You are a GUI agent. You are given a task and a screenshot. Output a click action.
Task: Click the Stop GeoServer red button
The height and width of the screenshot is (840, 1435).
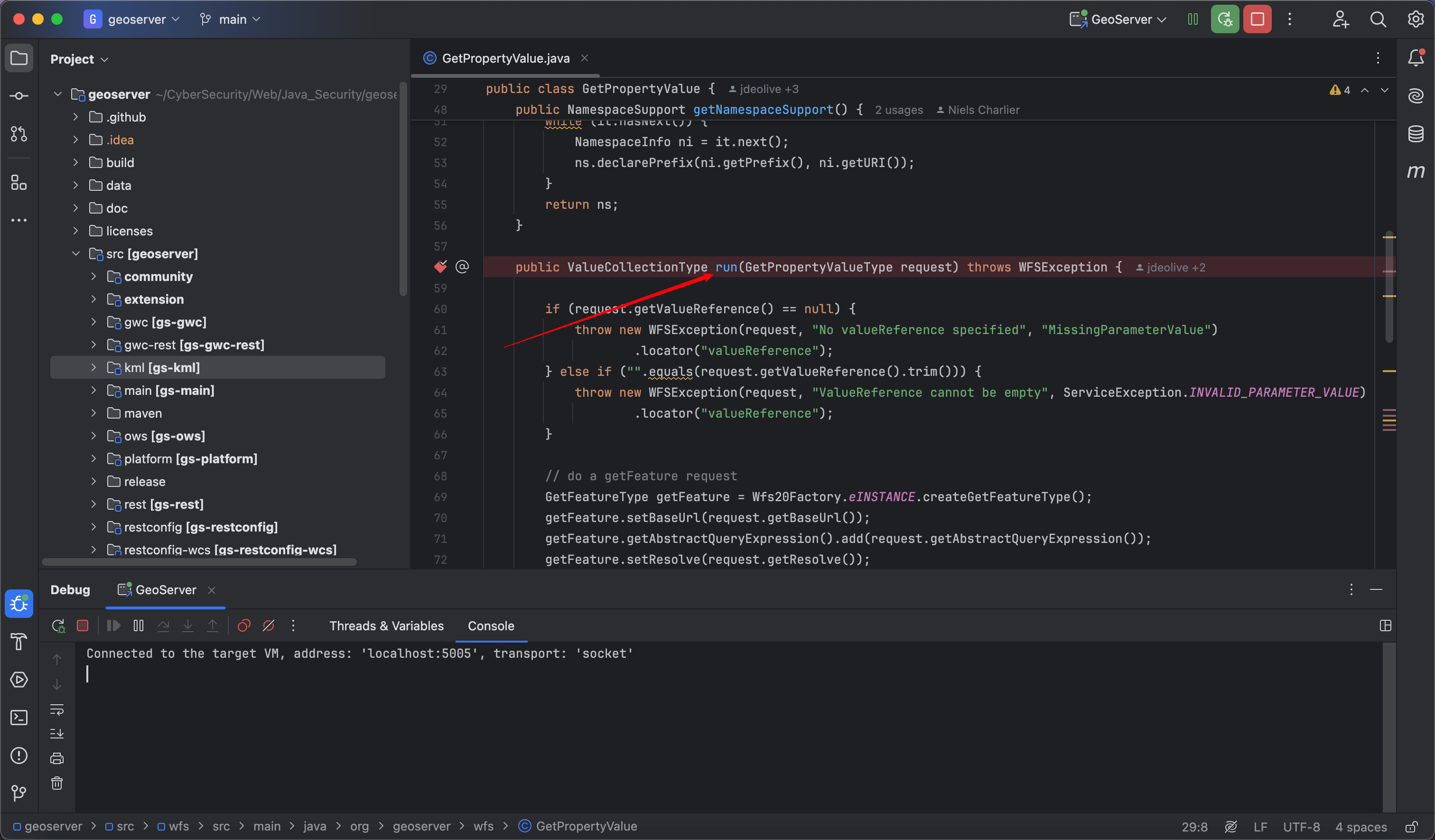tap(1257, 19)
